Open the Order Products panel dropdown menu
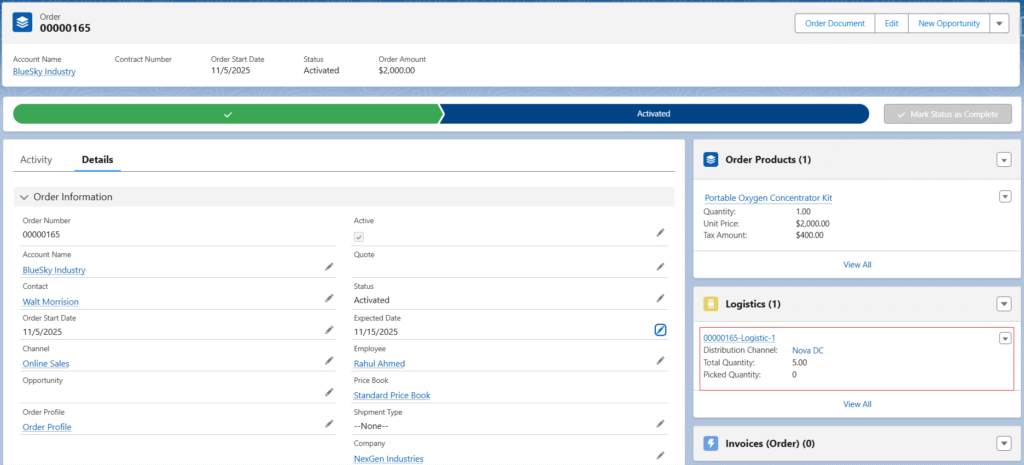The width and height of the screenshot is (1024, 465). tap(1003, 160)
